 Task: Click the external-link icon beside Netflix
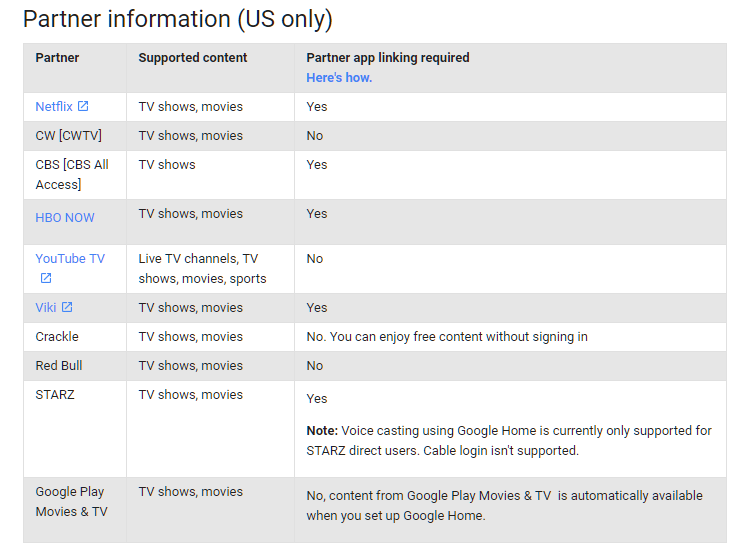coord(83,106)
